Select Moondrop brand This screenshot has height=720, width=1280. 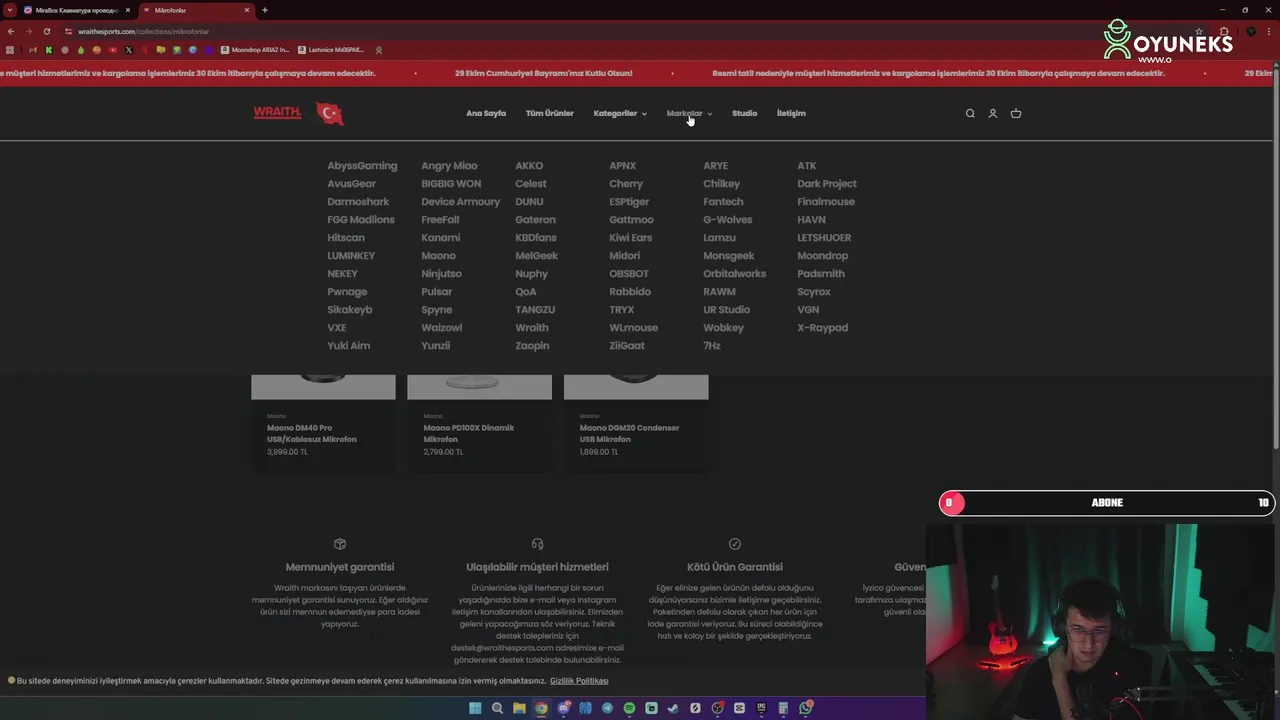pos(822,256)
